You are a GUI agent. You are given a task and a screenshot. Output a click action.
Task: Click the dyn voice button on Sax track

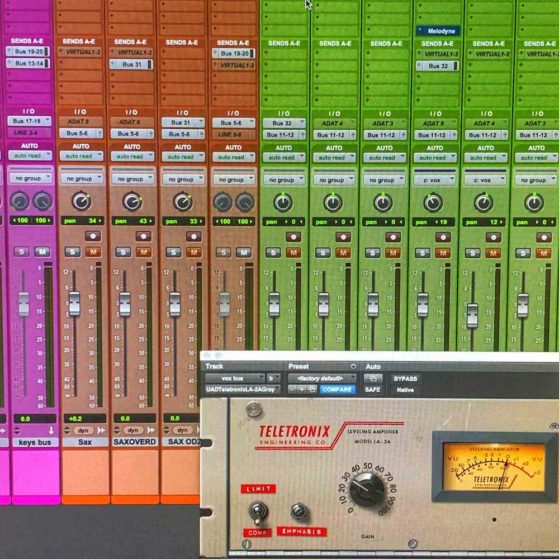point(83,431)
